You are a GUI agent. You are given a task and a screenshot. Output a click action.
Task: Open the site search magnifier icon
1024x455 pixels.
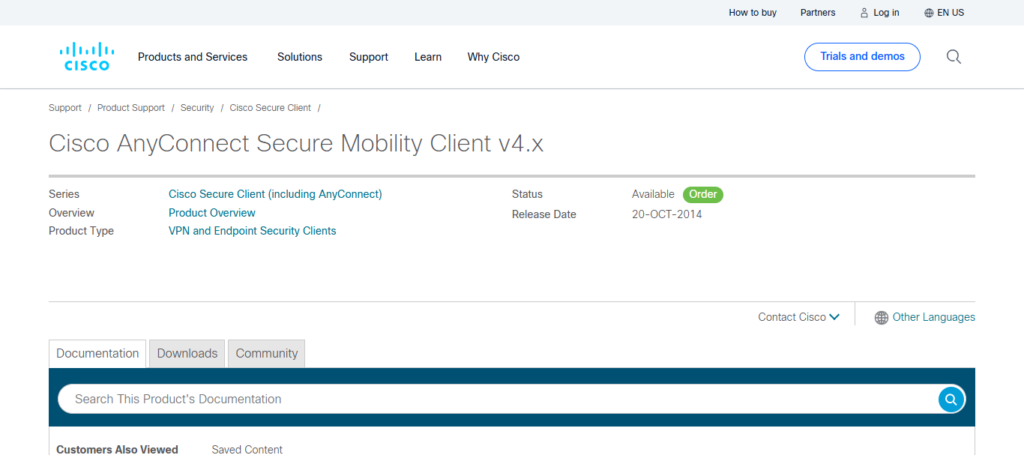pos(953,57)
